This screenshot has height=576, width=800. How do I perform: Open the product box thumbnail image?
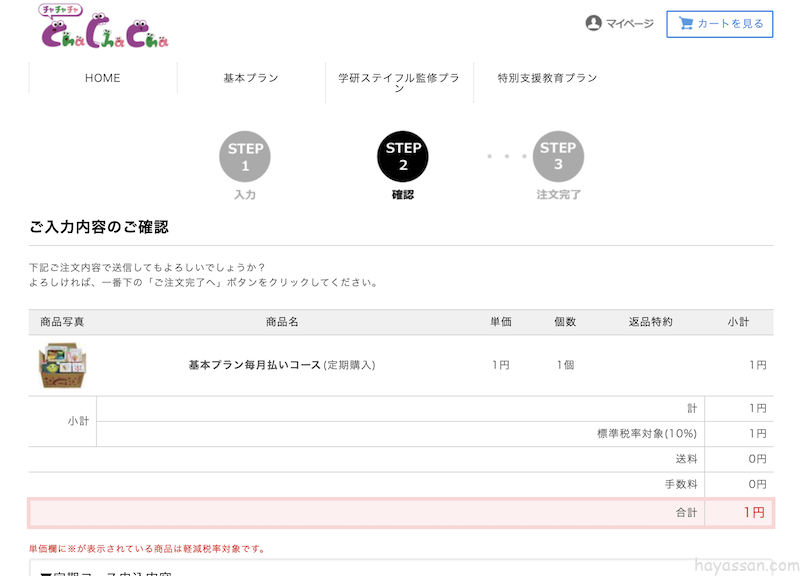(61, 365)
